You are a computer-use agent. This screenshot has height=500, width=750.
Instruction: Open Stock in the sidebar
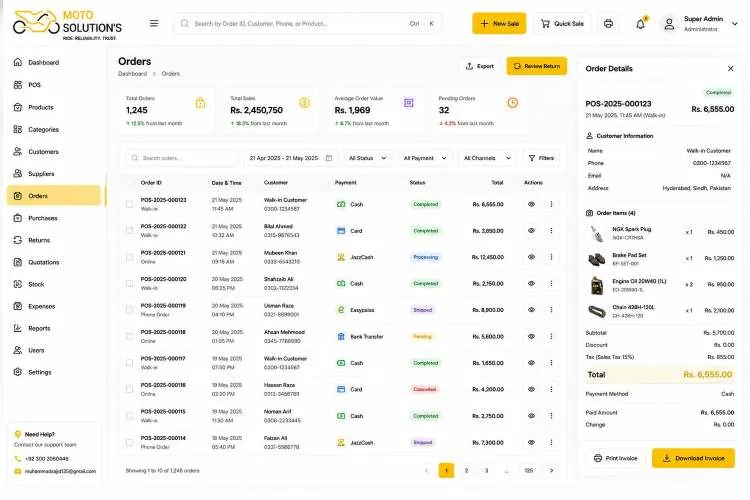(x=54, y=284)
